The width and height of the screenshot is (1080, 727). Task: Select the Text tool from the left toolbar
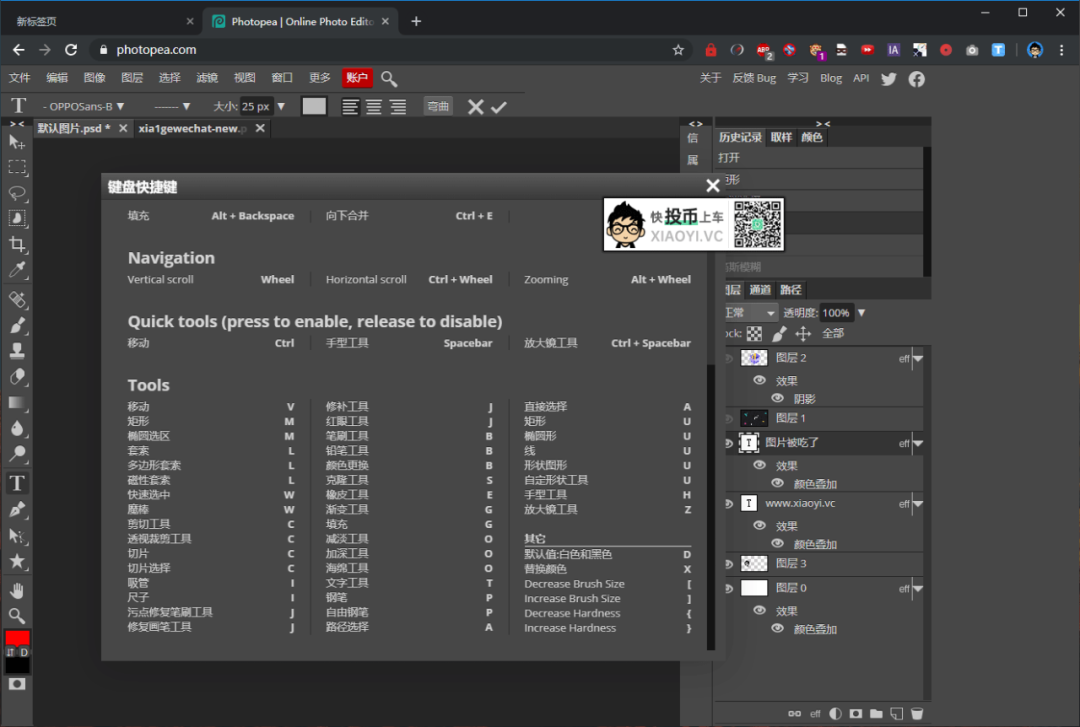(15, 482)
